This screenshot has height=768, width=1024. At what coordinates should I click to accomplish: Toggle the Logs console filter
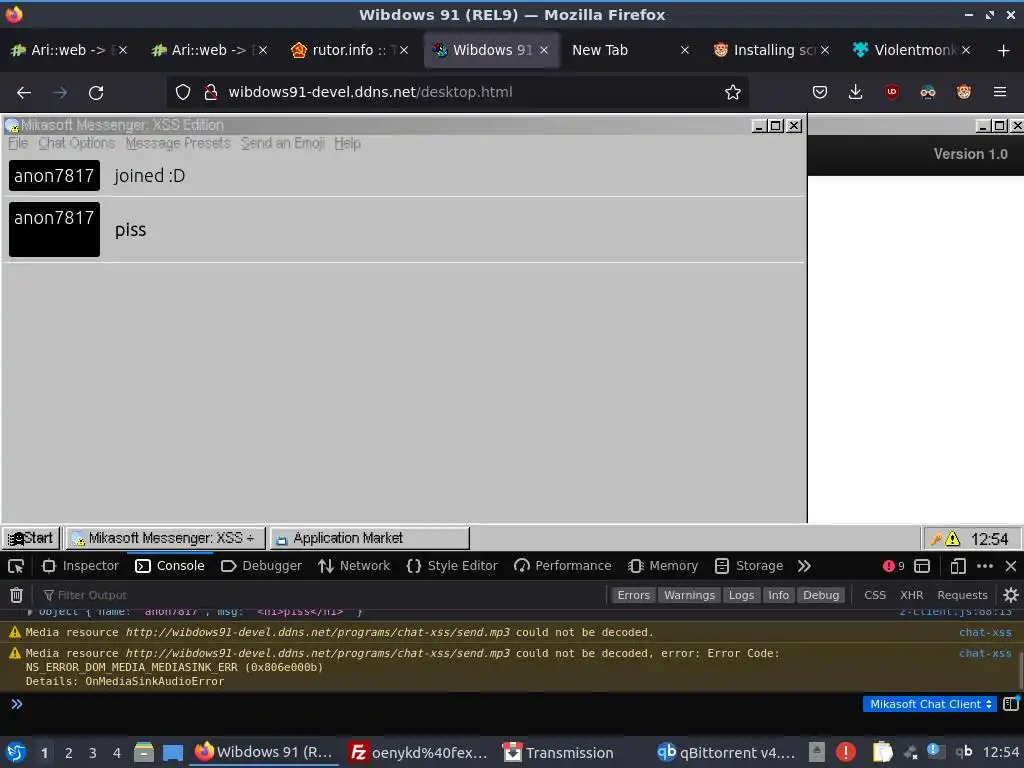coord(741,595)
